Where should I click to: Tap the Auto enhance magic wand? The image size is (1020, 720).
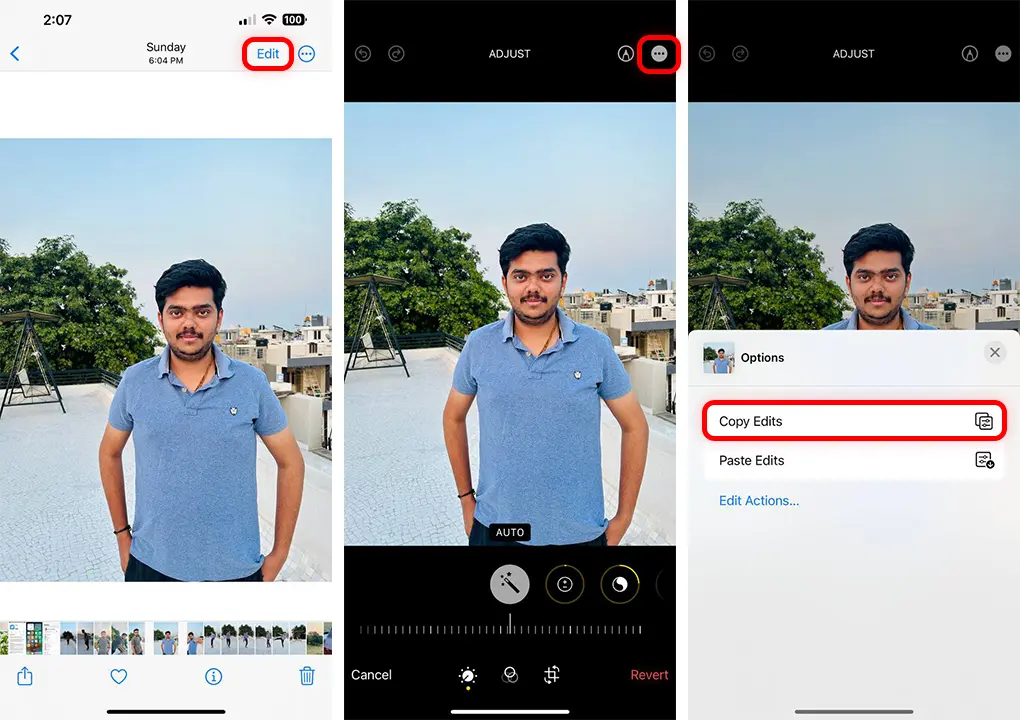[509, 584]
